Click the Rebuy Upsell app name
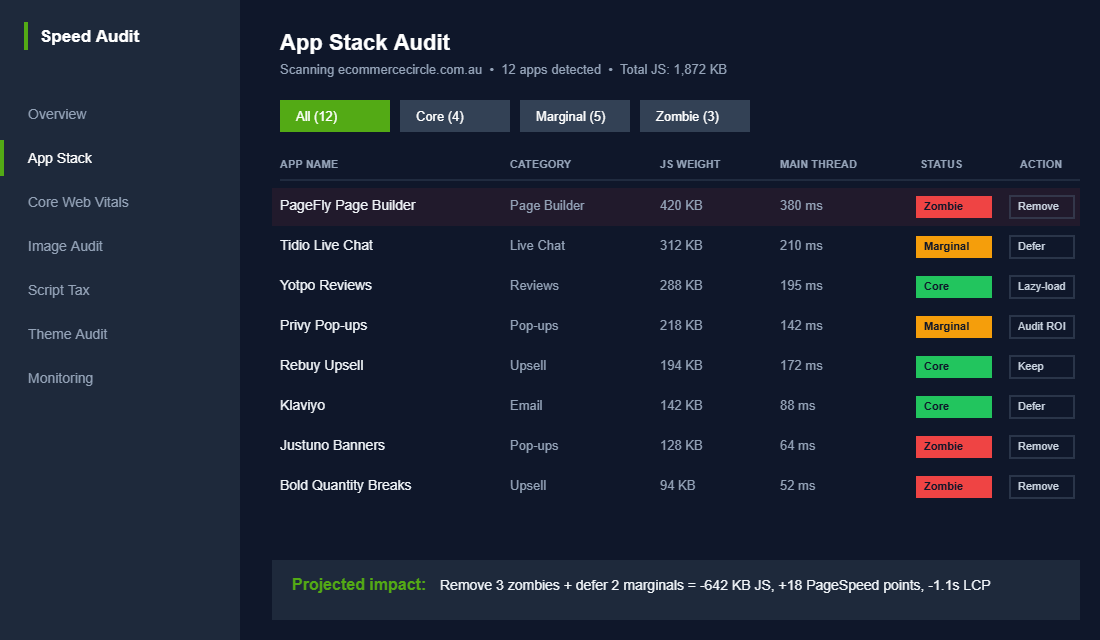The width and height of the screenshot is (1100, 640). tap(321, 366)
